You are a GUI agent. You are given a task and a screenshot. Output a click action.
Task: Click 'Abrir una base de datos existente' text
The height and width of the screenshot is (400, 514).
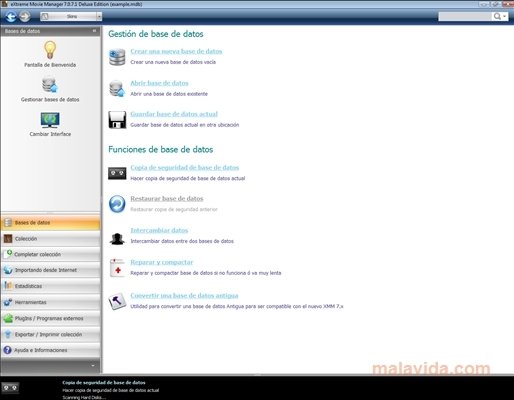click(169, 94)
